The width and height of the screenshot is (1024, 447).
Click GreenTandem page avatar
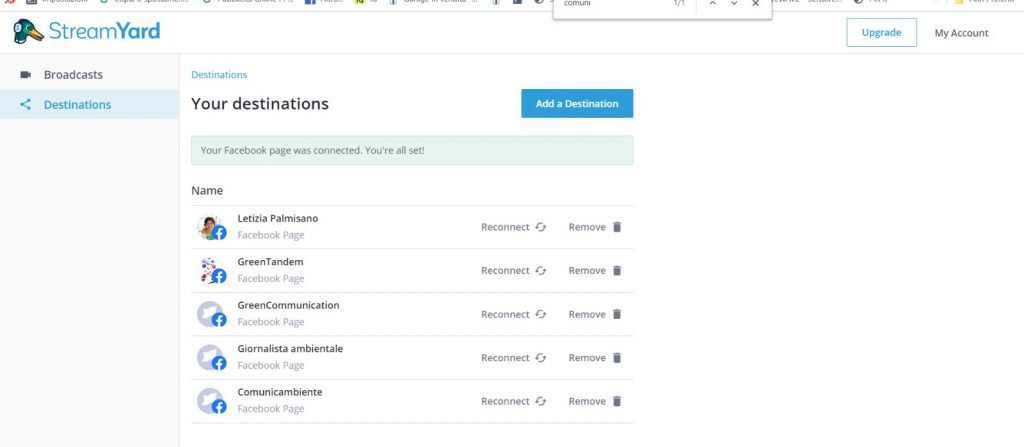click(x=211, y=271)
